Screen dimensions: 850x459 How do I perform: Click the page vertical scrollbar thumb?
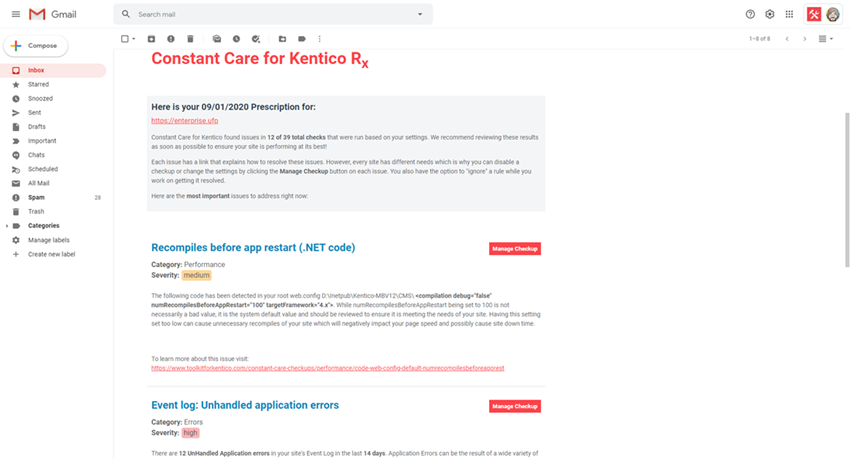pyautogui.click(x=847, y=190)
